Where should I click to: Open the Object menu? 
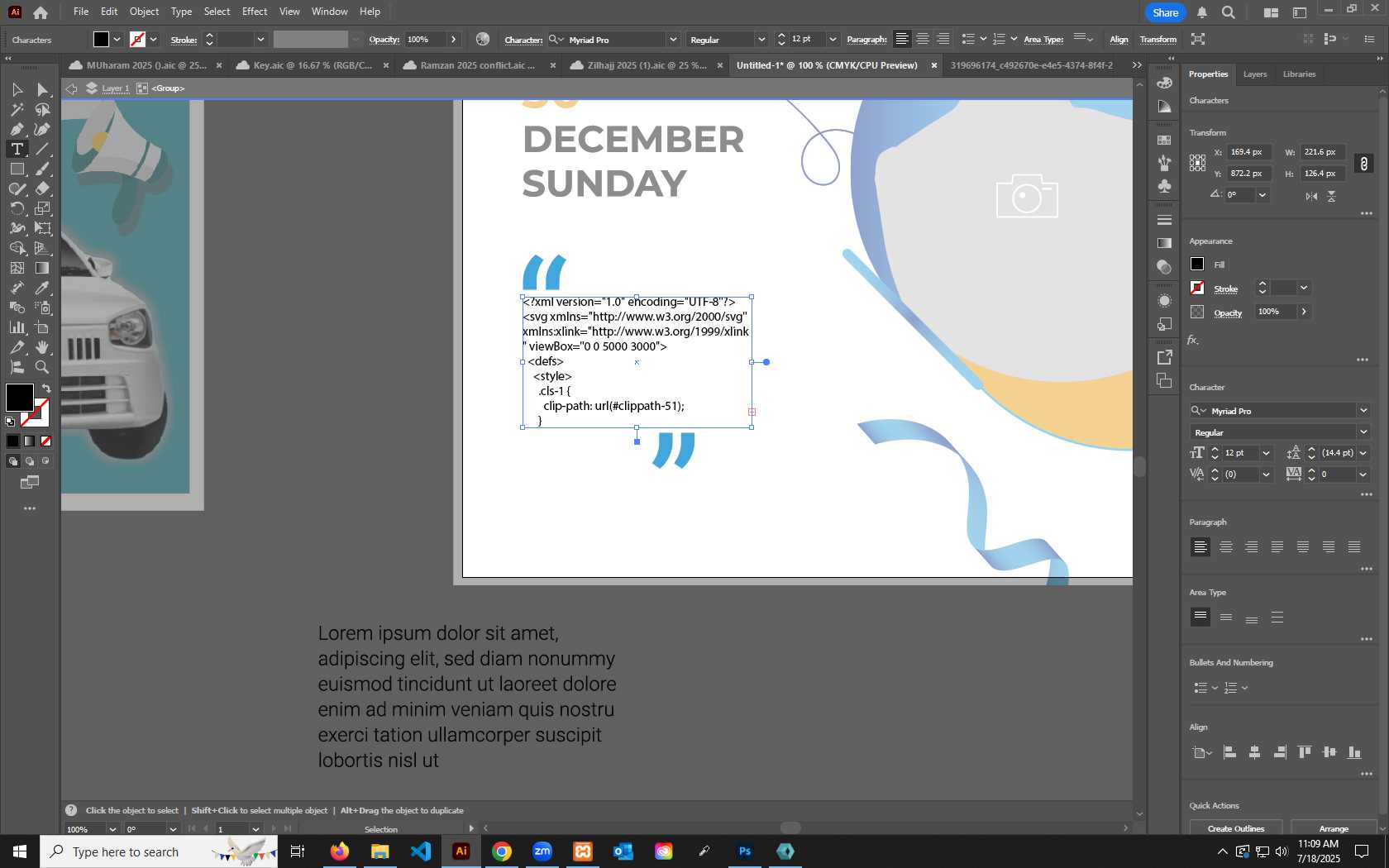pyautogui.click(x=144, y=12)
